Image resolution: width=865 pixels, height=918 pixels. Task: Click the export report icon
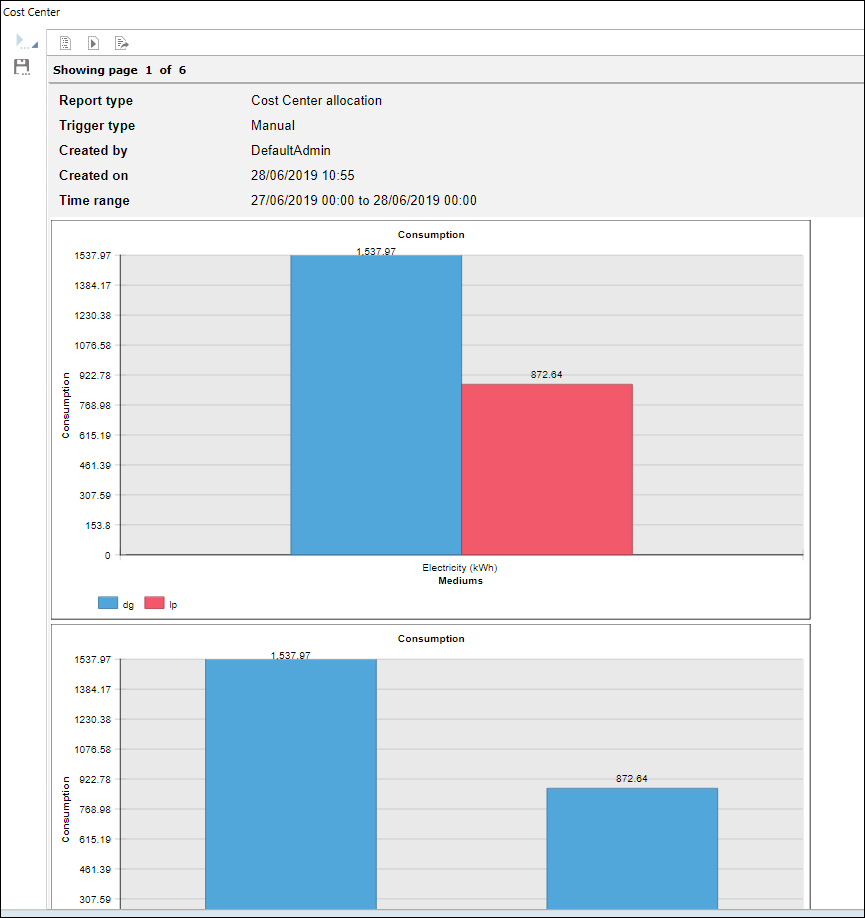[121, 43]
